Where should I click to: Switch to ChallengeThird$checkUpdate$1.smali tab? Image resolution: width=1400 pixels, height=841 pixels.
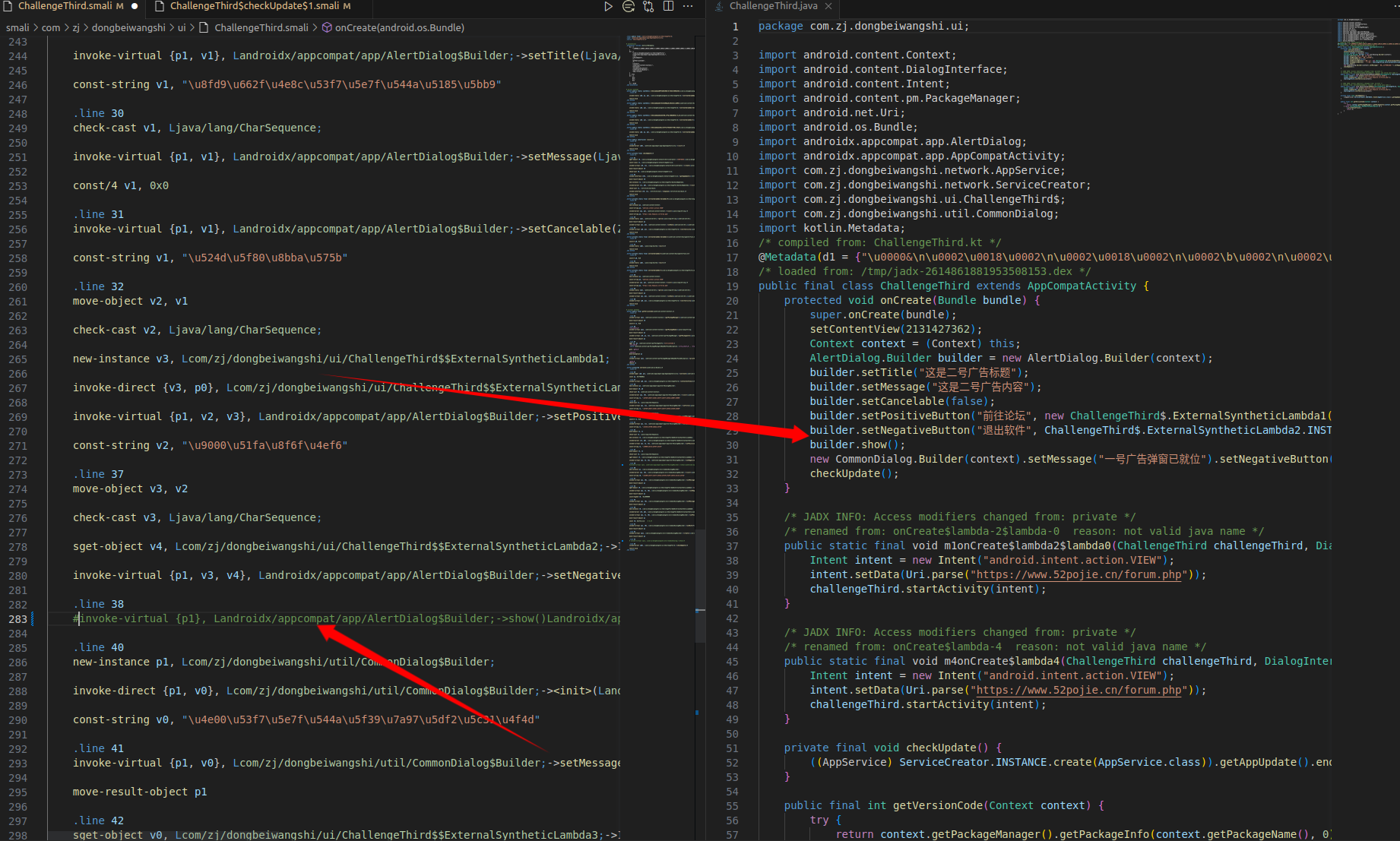click(253, 6)
